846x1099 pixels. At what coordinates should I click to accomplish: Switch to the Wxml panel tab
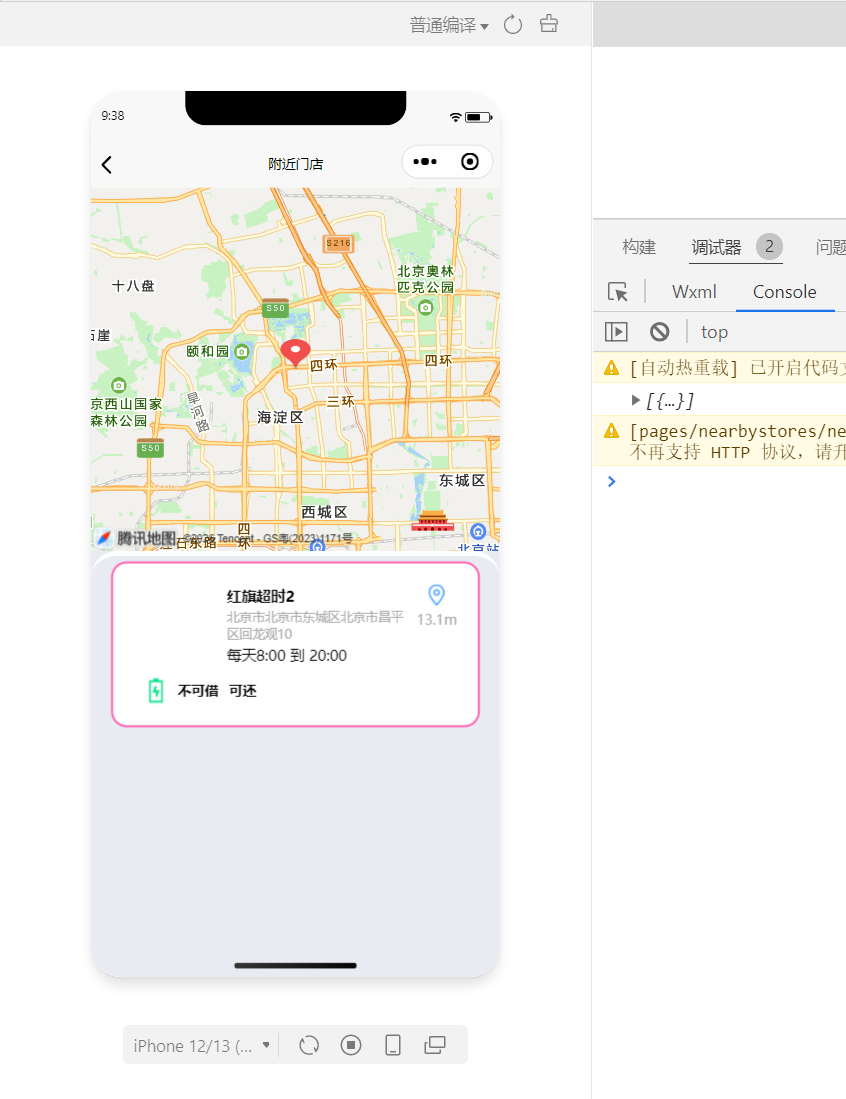694,292
